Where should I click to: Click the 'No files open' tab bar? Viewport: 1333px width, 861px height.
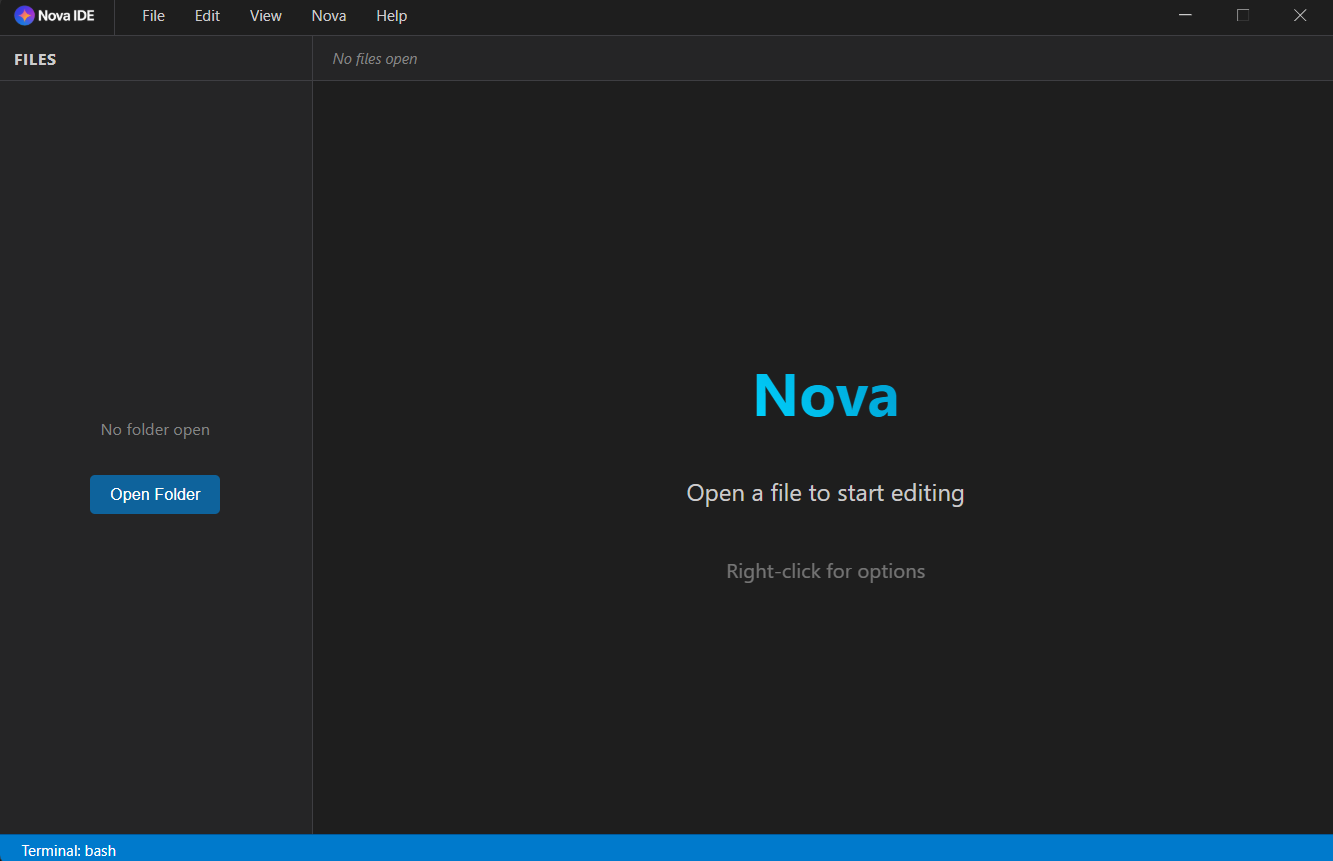(x=375, y=59)
